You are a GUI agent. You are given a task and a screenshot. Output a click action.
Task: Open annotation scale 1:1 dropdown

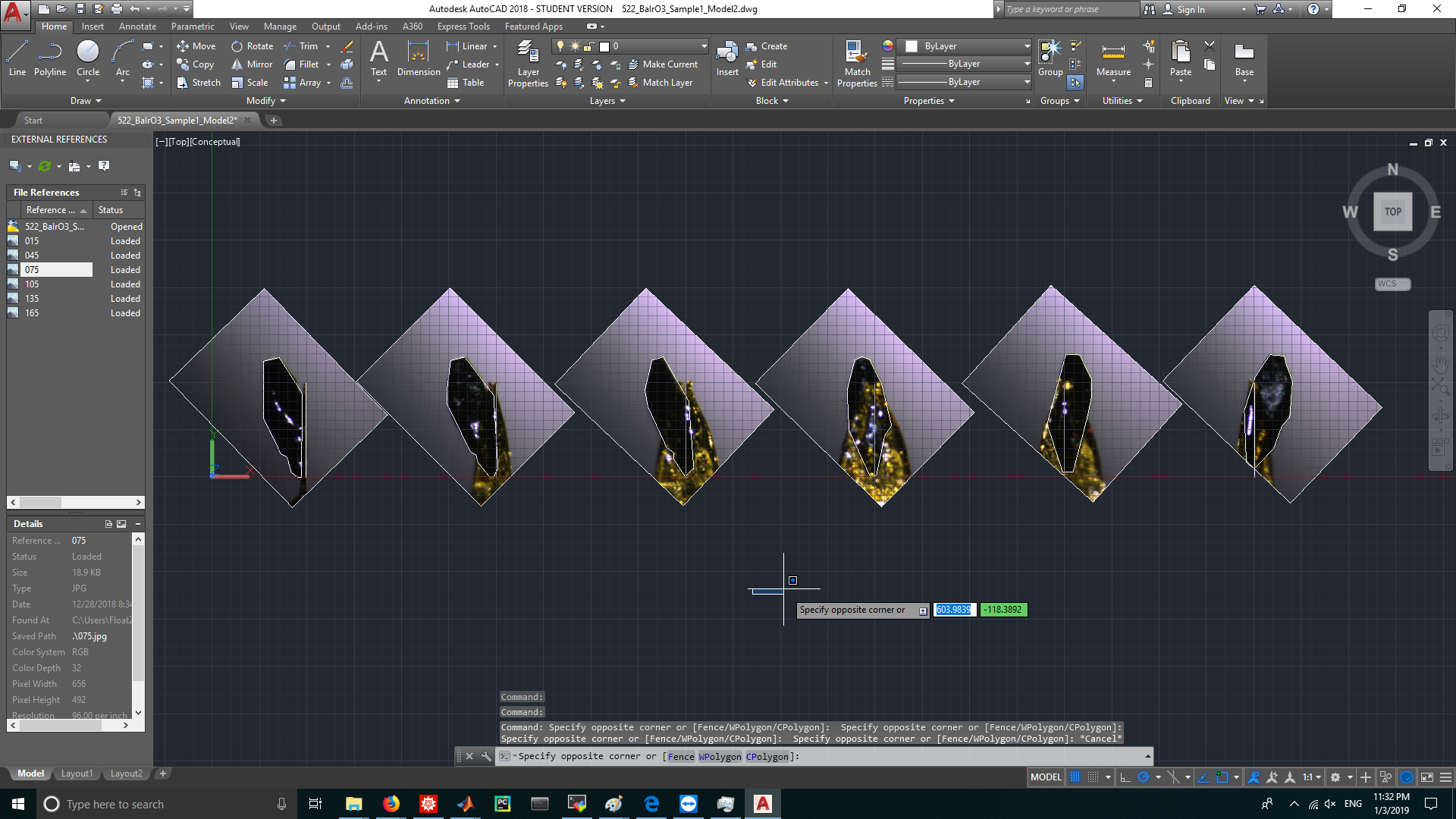click(1312, 777)
